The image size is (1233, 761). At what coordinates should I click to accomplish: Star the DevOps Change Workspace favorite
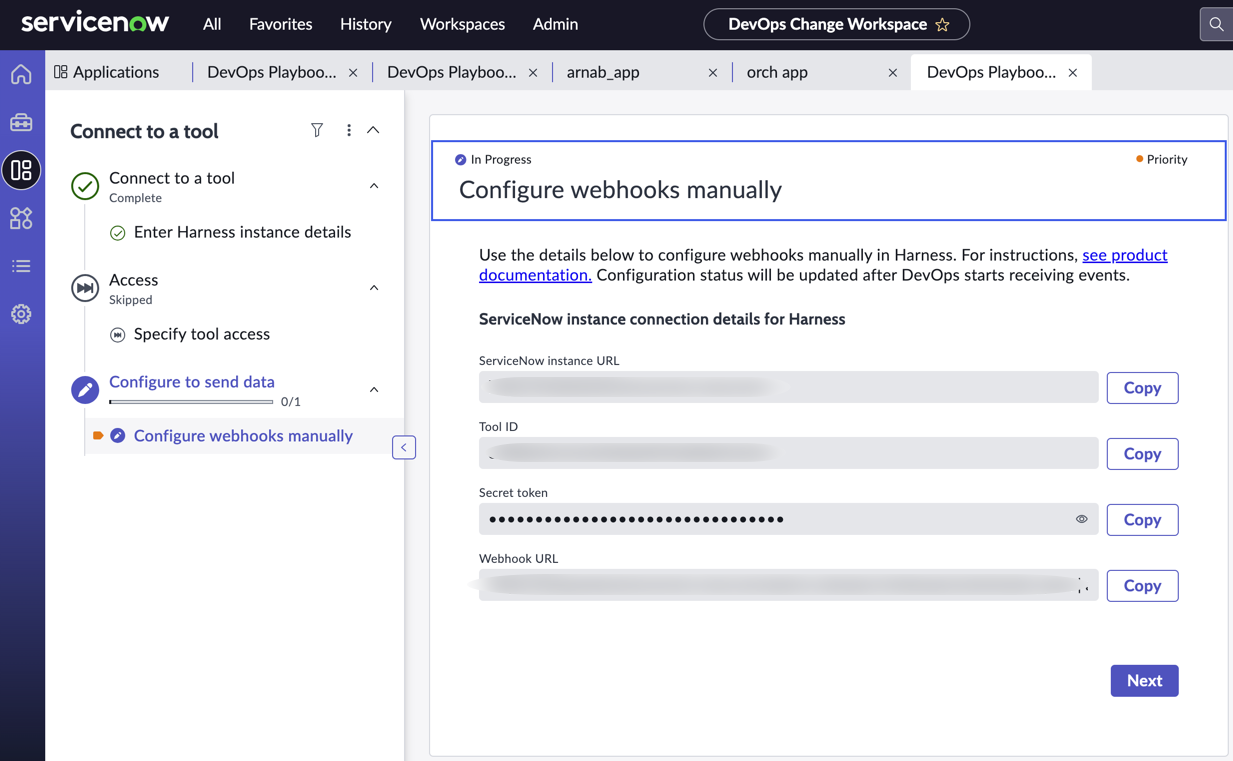[x=942, y=24]
